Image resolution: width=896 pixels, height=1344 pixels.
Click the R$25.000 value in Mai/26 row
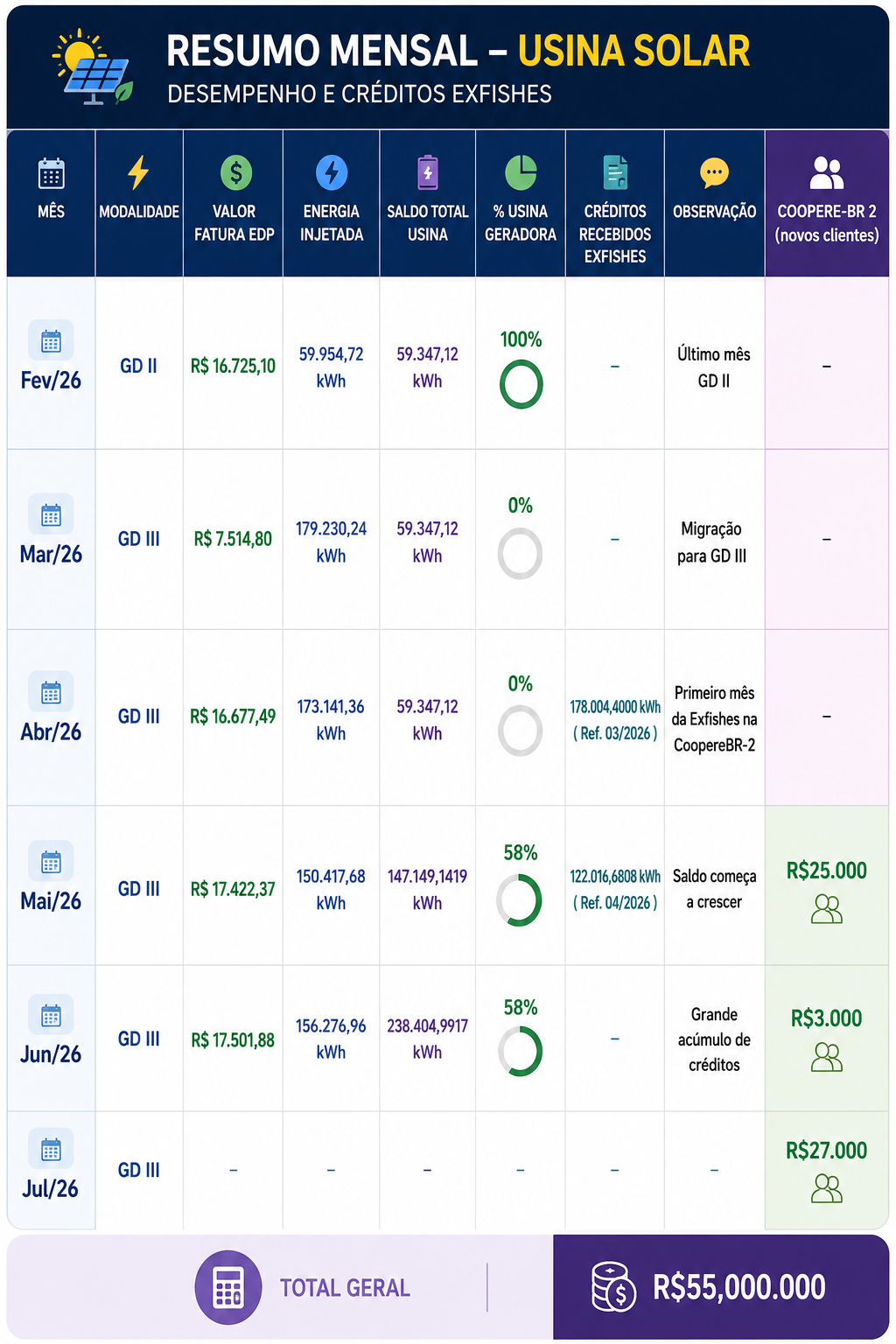point(827,871)
